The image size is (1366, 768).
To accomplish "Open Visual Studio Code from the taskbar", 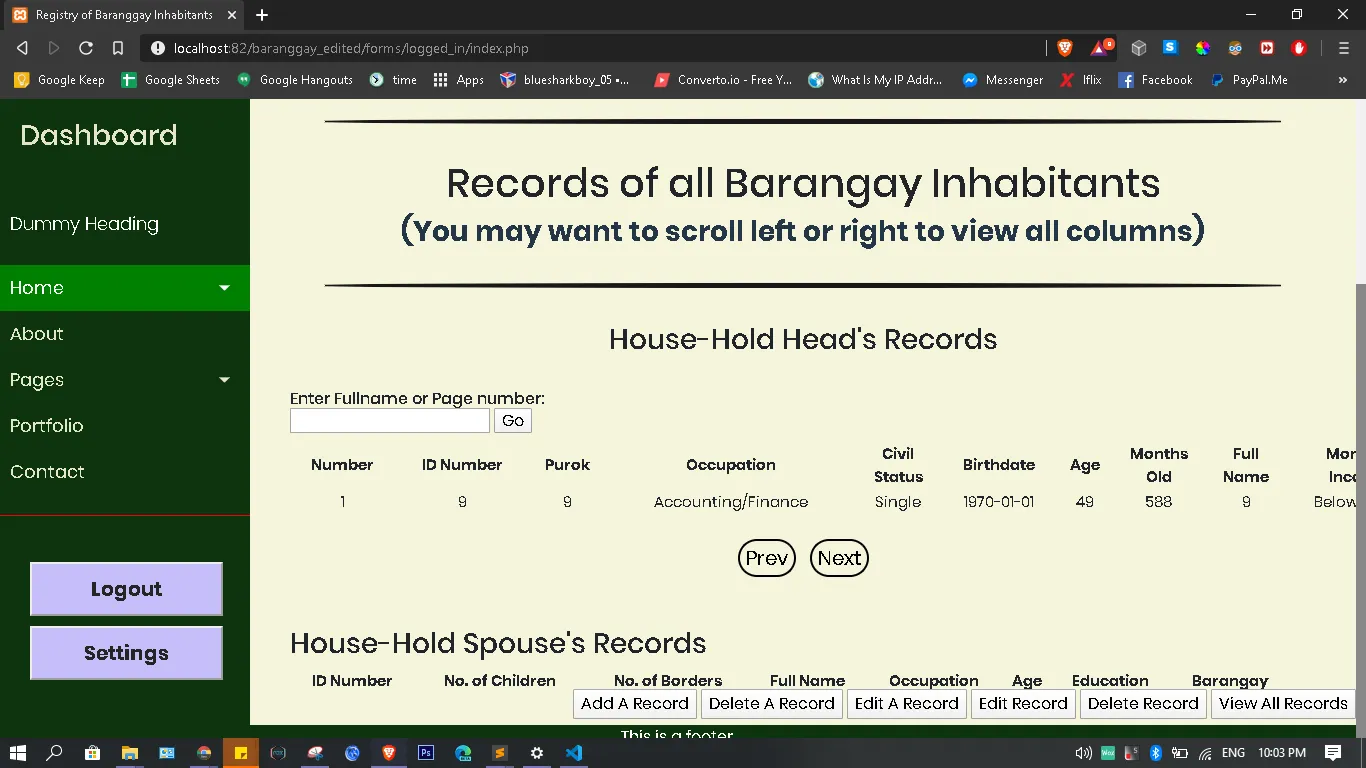I will pyautogui.click(x=574, y=753).
